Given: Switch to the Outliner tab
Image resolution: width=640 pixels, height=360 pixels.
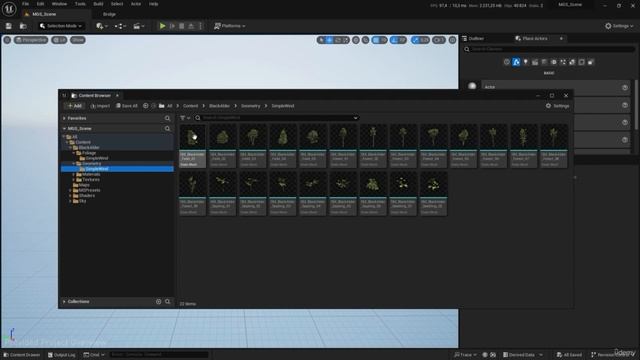Looking at the screenshot, I should (x=473, y=38).
